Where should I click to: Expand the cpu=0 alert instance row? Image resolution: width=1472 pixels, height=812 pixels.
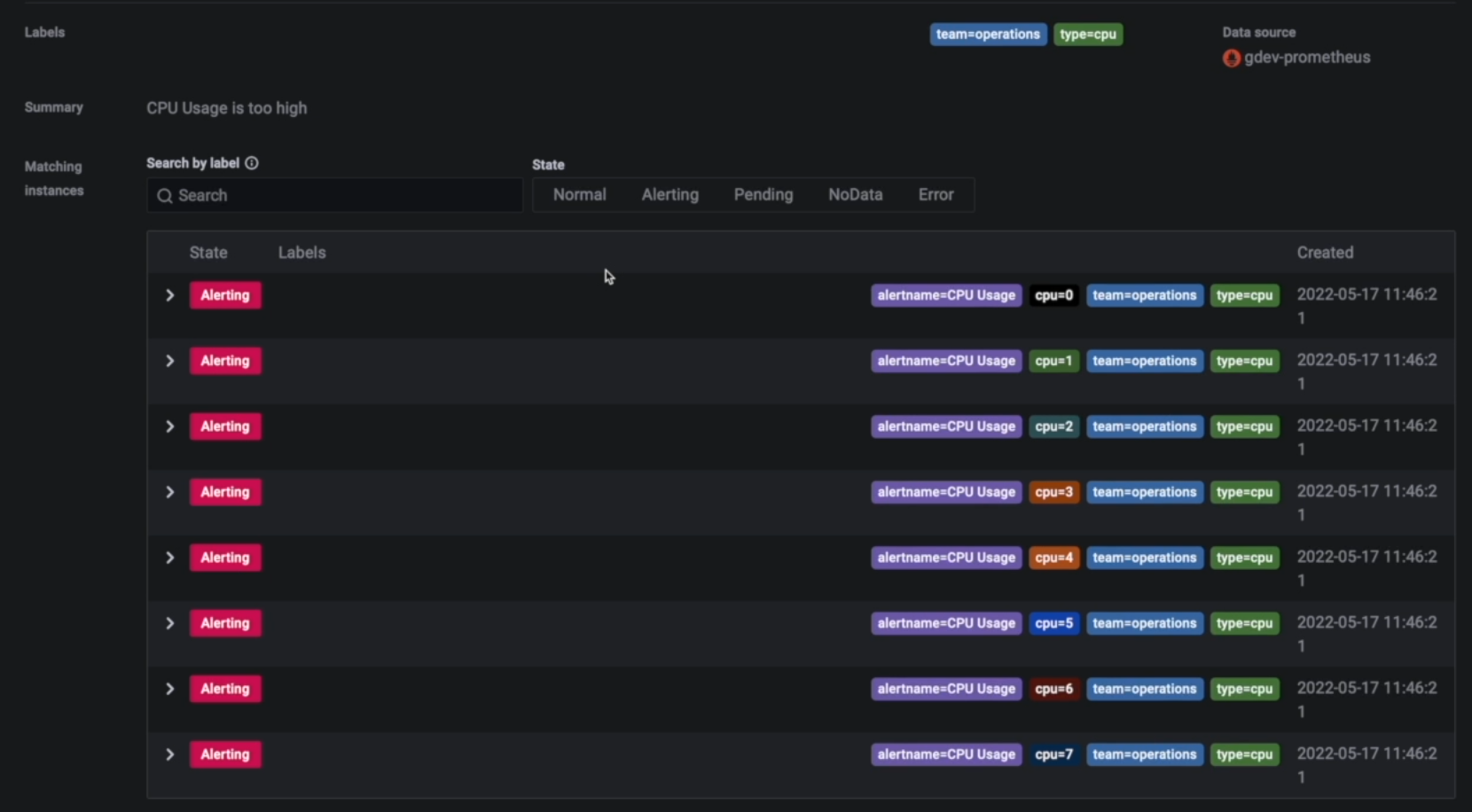pyautogui.click(x=169, y=295)
